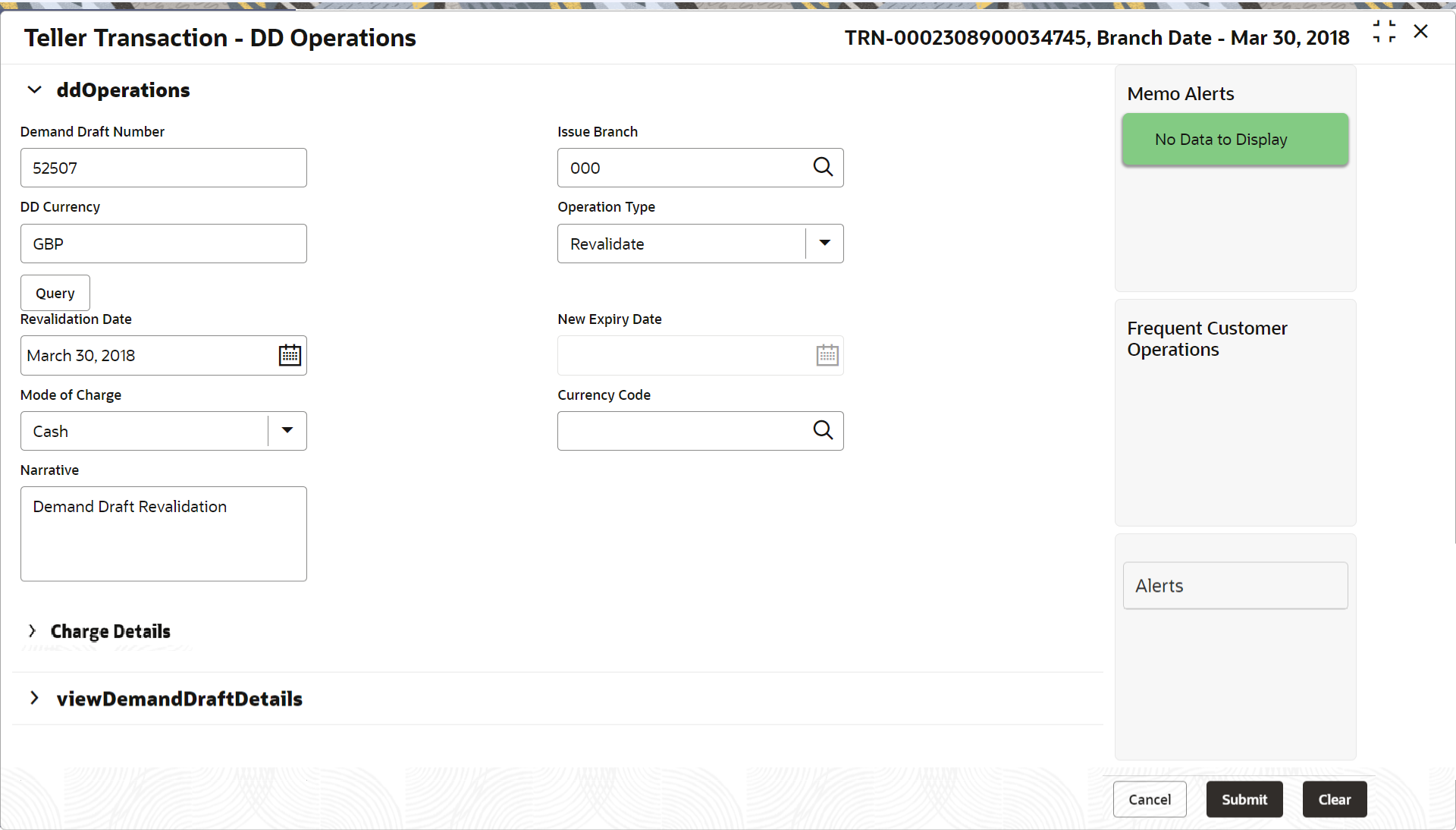Edit the Narrative text area
Image resolution: width=1456 pixels, height=830 pixels.
click(x=163, y=533)
